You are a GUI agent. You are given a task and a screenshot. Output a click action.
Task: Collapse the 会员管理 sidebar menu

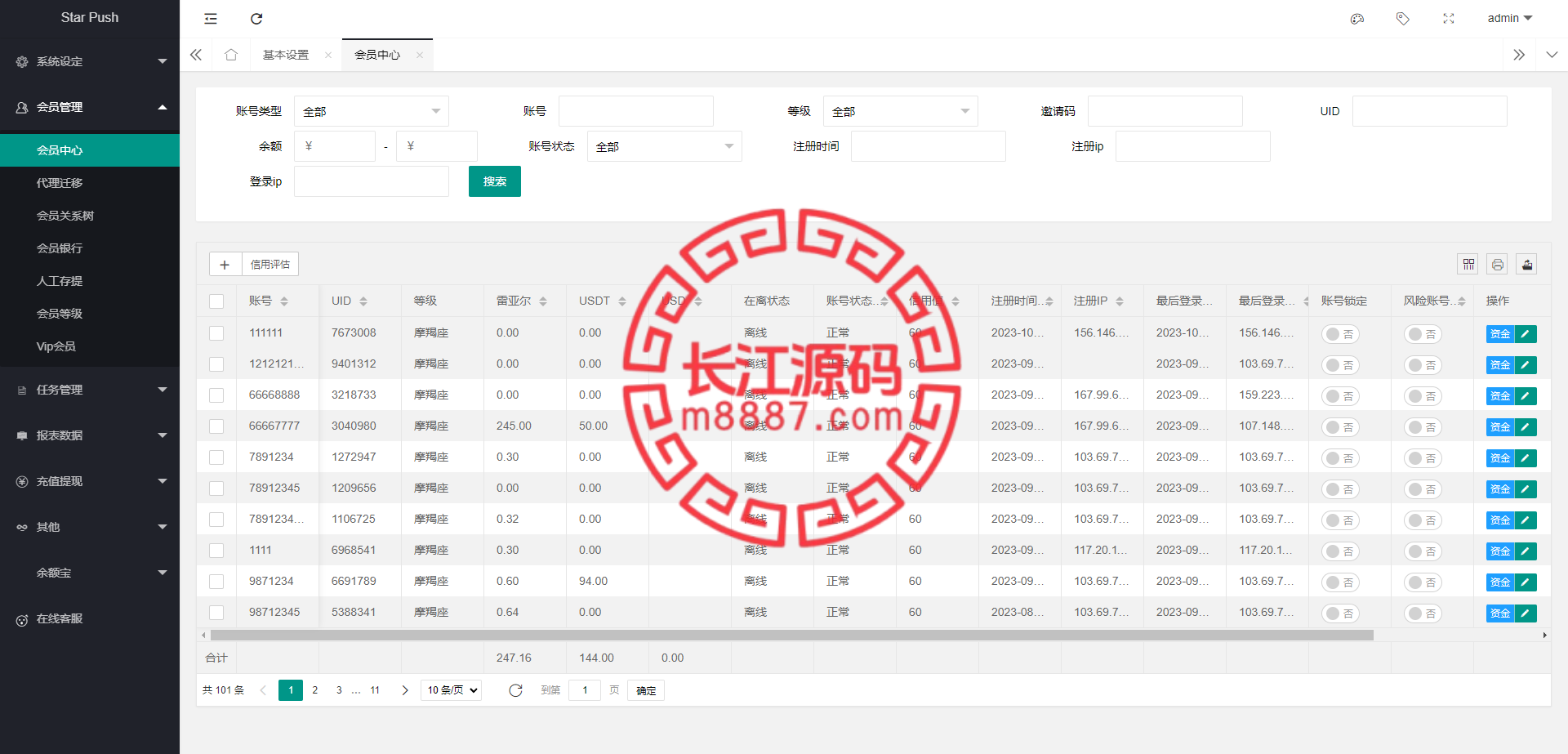point(90,107)
